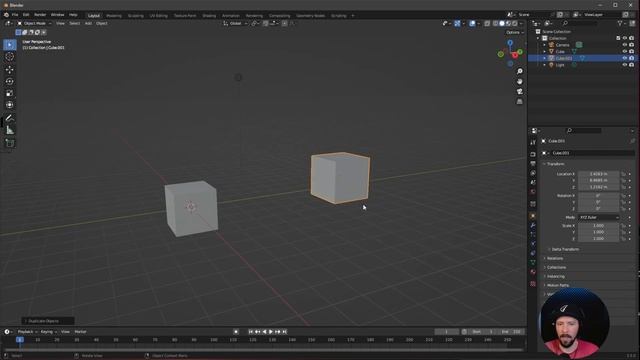The height and width of the screenshot is (360, 640).
Task: Open the viewport Add menu
Action: 88,24
